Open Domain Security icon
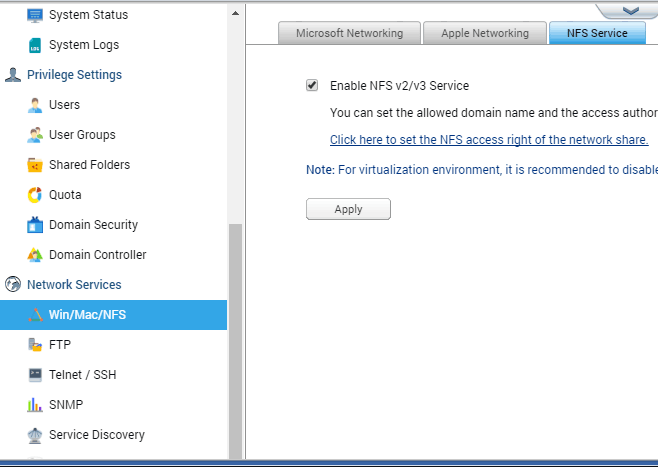658x467 pixels. pyautogui.click(x=35, y=224)
